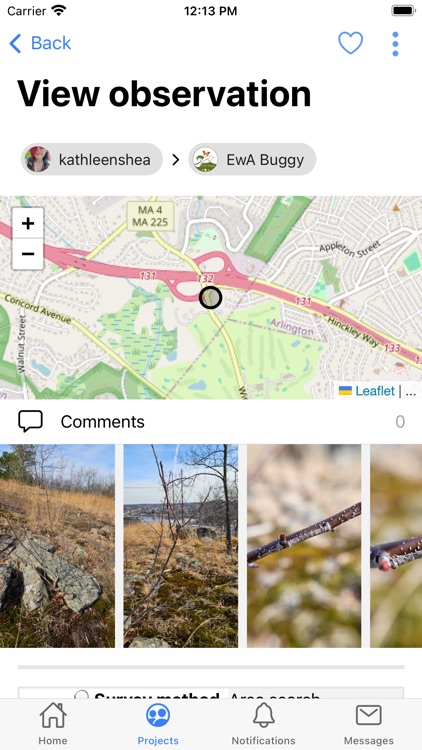Open the EwA Buggy project chip

(252, 159)
